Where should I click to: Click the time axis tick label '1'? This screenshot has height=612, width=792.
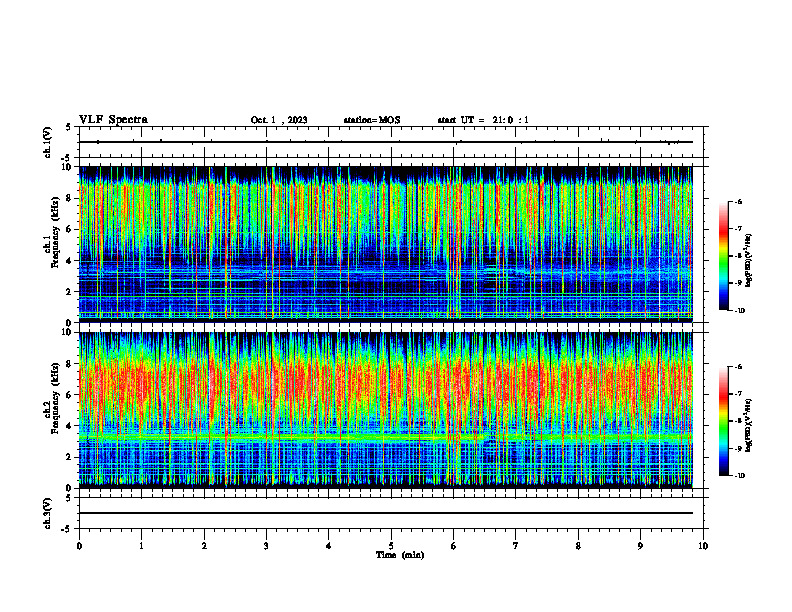(141, 546)
